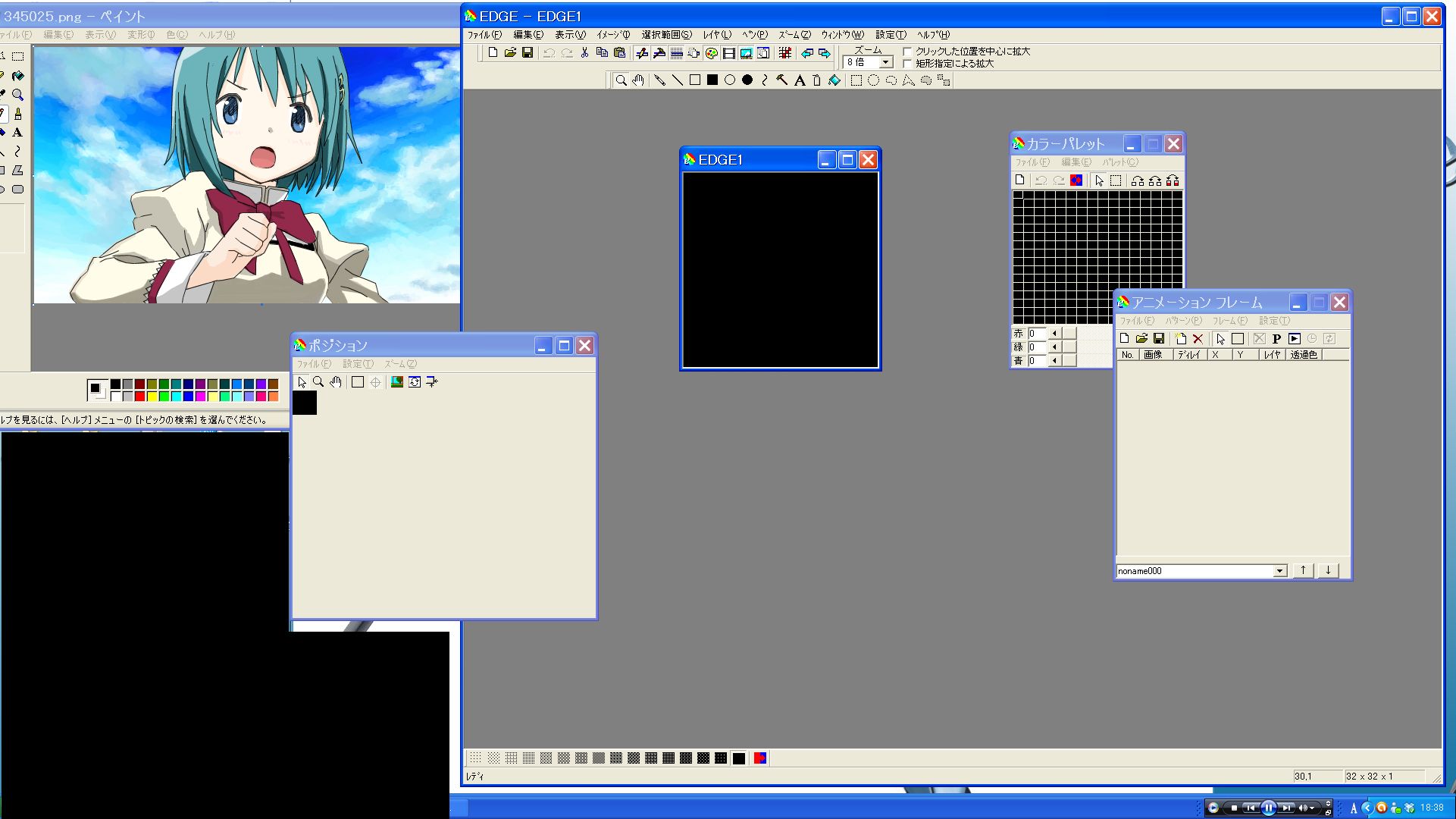Click Save floppy icon in EDGE main toolbar
This screenshot has height=819, width=1456.
[528, 53]
